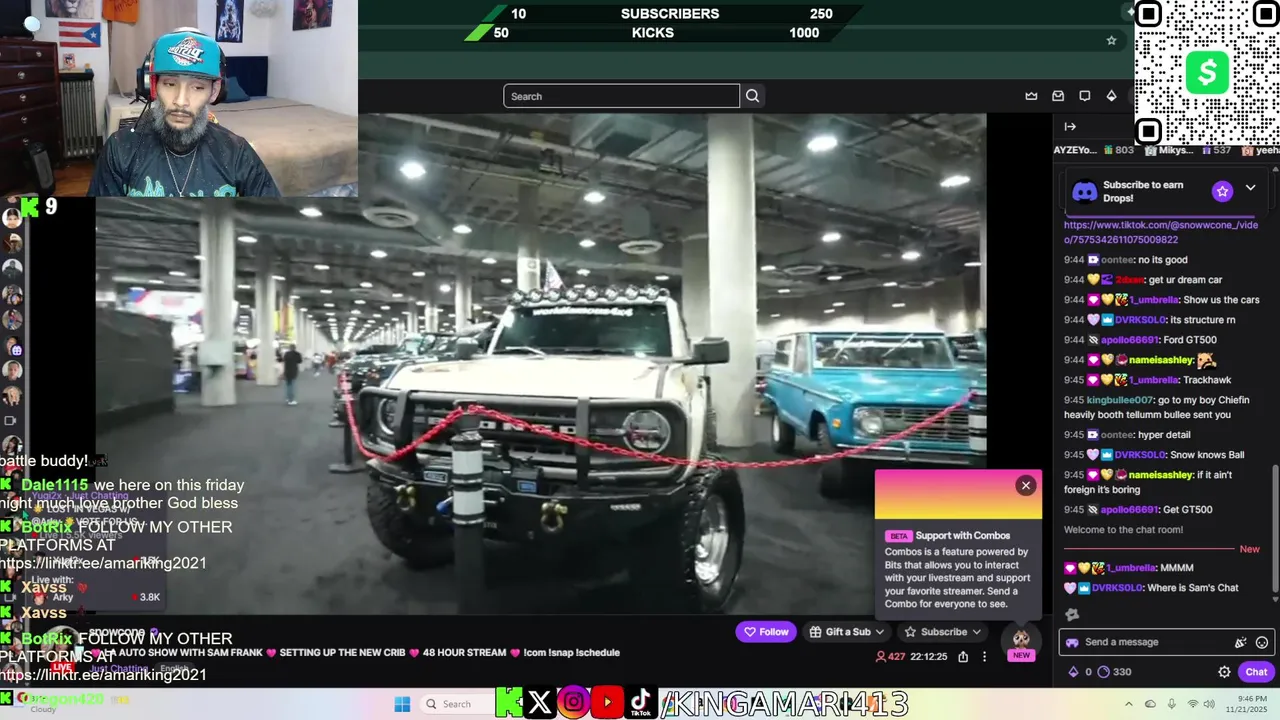Share the stream via share icon
Viewport: 1280px width, 720px height.
963,657
